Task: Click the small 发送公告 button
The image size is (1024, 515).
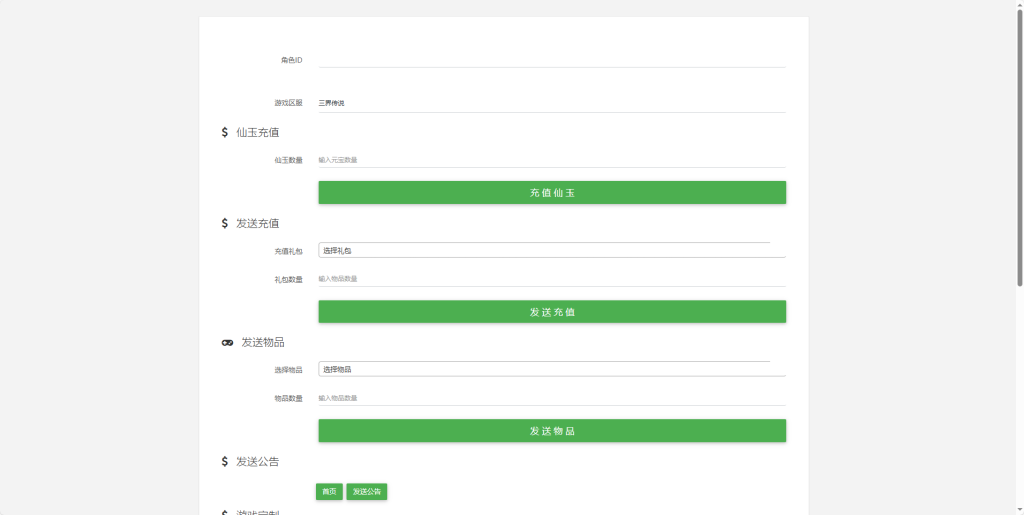Action: coord(366,492)
